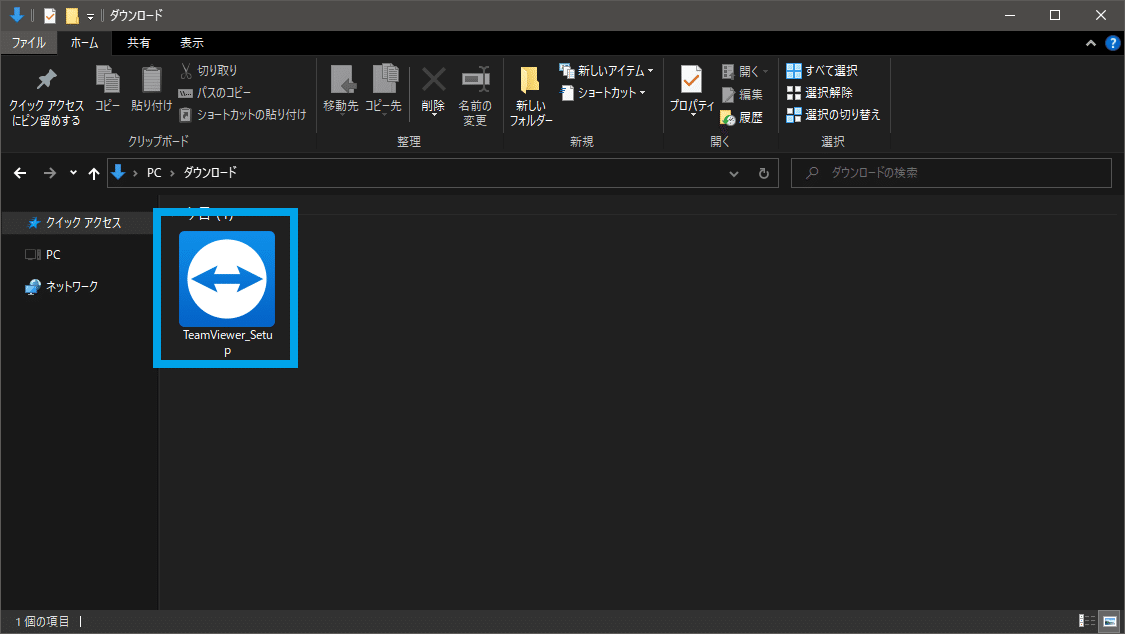Click Pin to Quick Access icon
The width and height of the screenshot is (1125, 634).
(46, 96)
